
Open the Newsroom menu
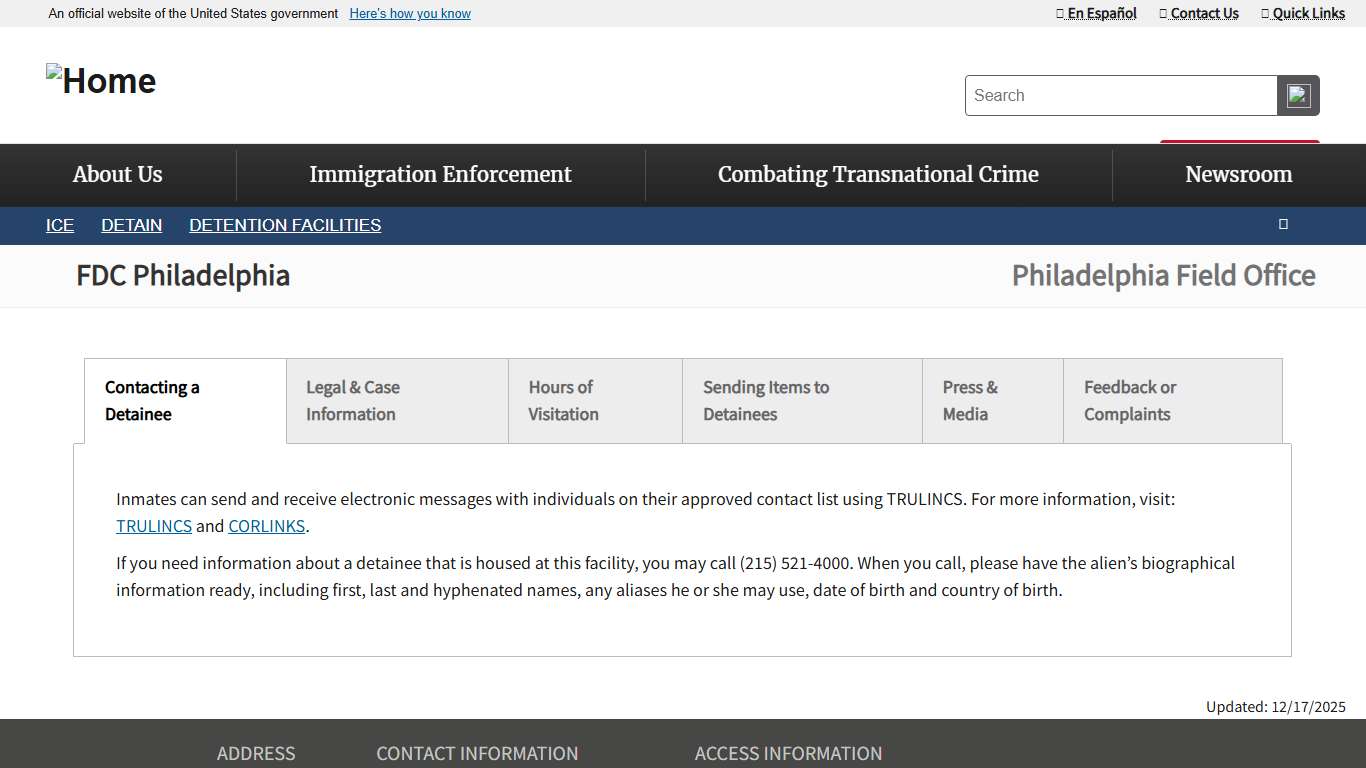tap(1238, 175)
